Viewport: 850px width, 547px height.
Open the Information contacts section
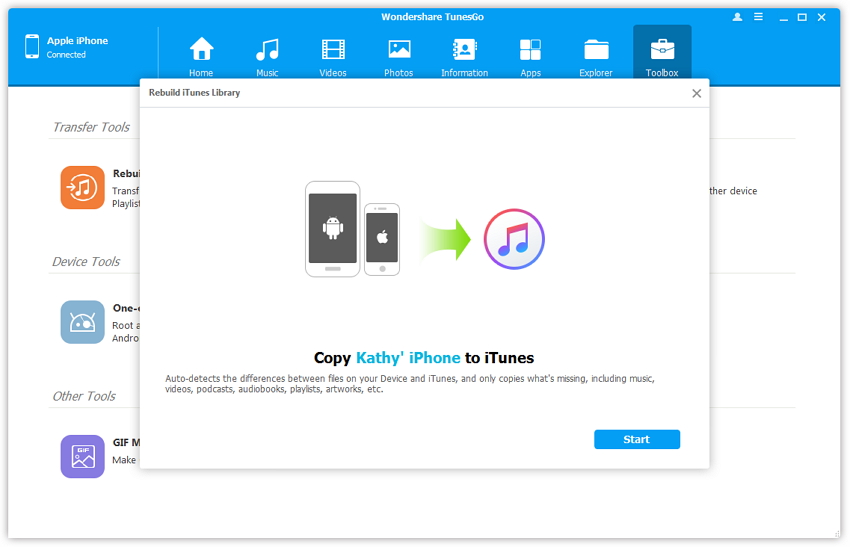click(x=464, y=56)
